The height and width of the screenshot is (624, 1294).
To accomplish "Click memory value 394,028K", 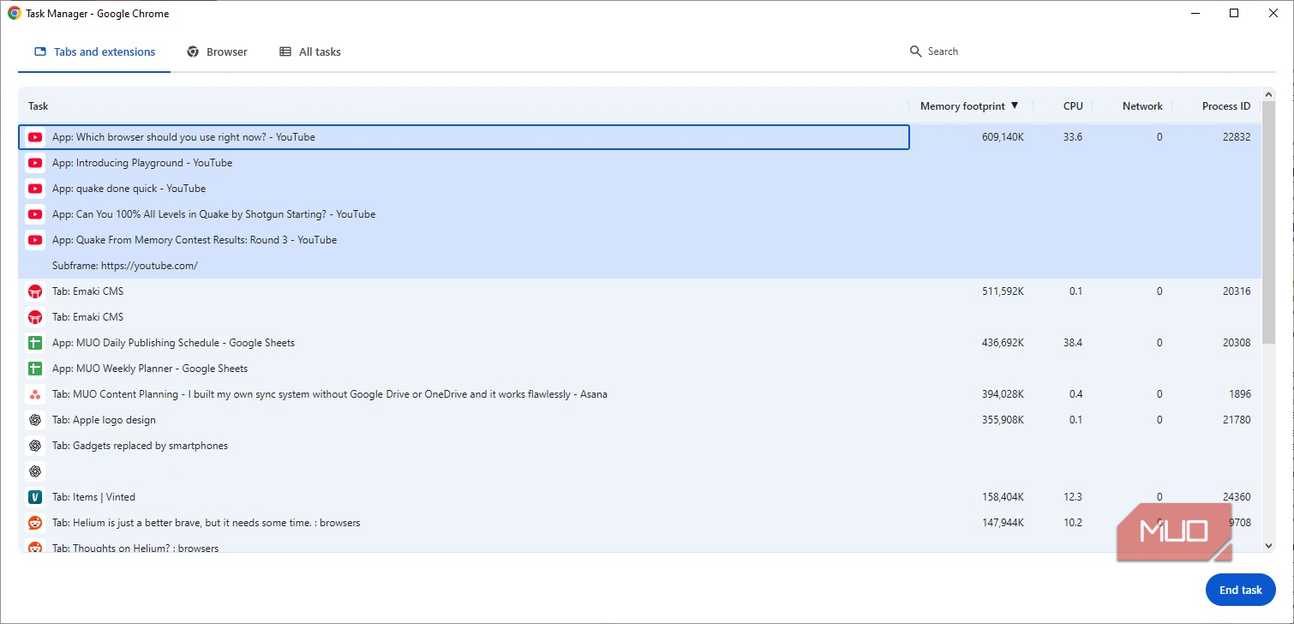I will (x=1003, y=394).
